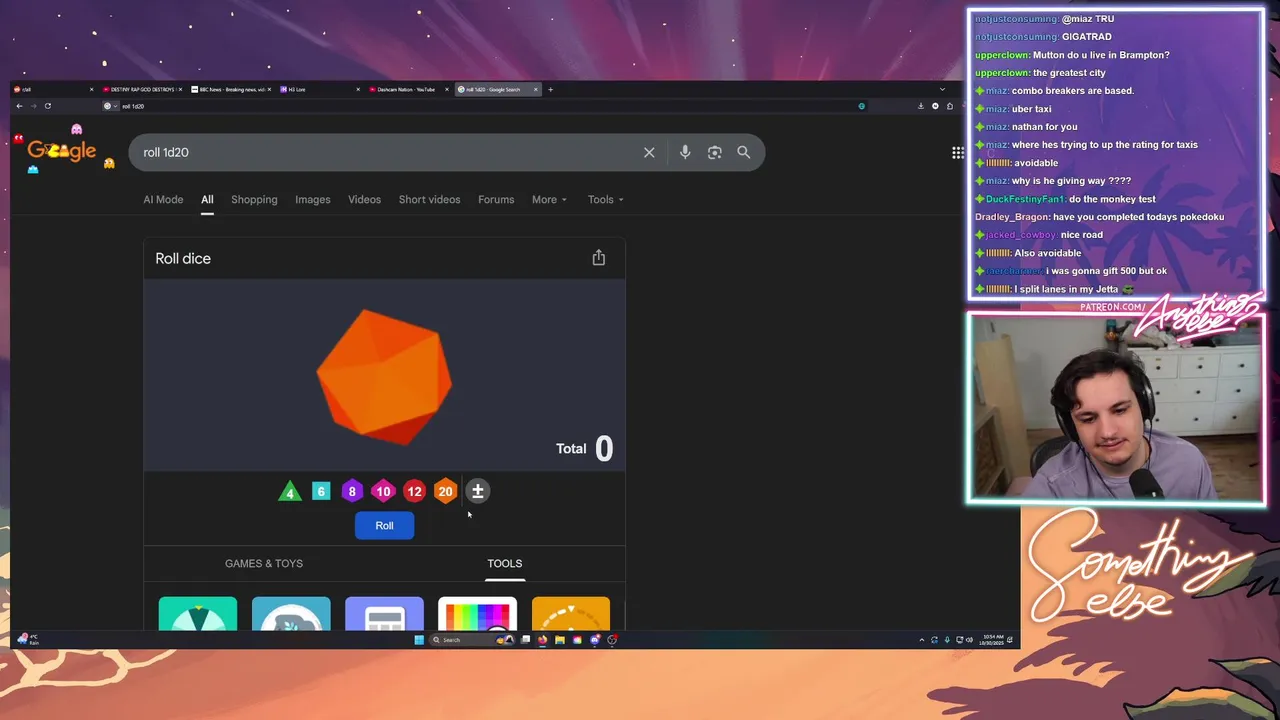Open the Images results tab
The width and height of the screenshot is (1280, 720).
click(x=312, y=199)
